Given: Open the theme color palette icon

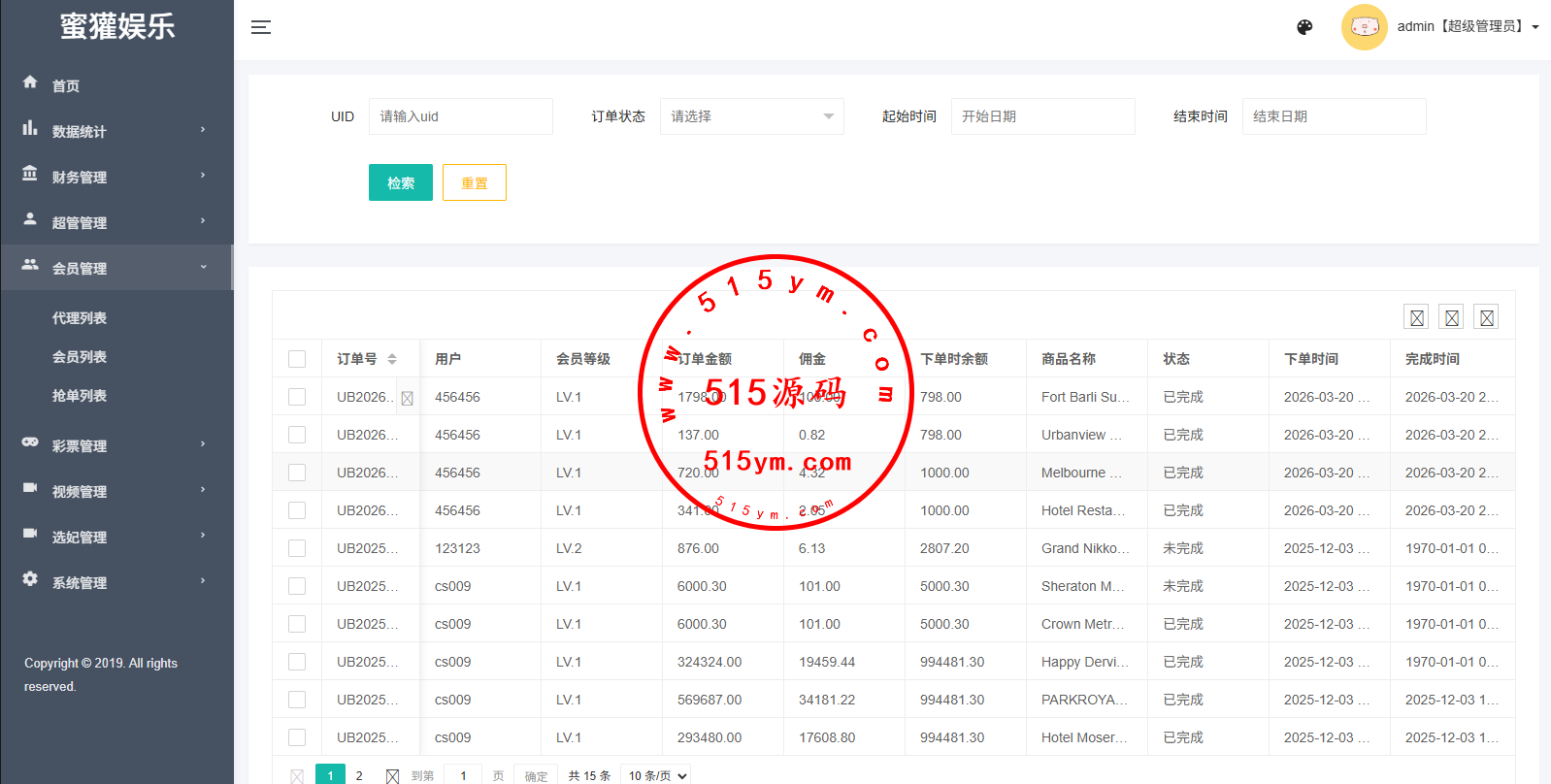Looking at the screenshot, I should (x=1304, y=27).
